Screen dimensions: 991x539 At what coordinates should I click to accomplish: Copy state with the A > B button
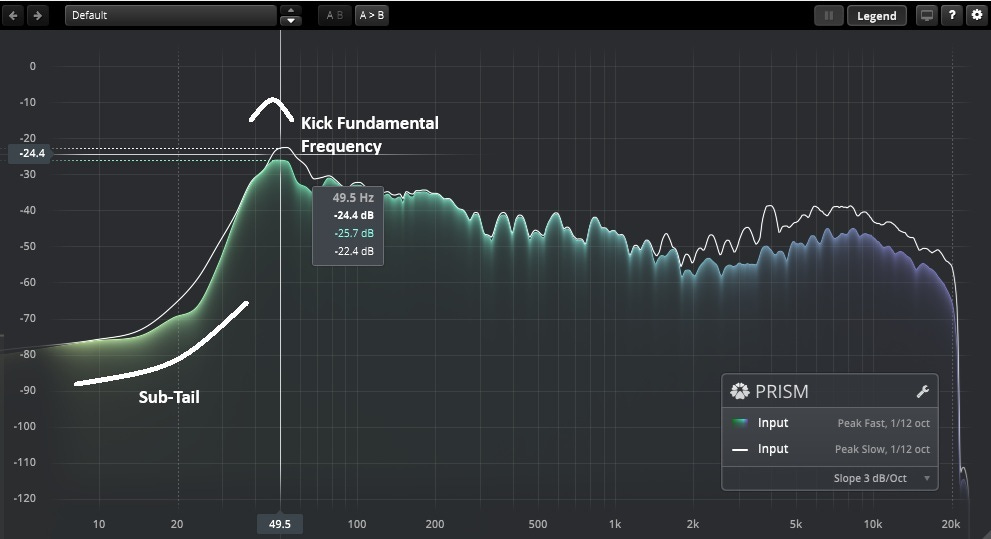click(x=372, y=15)
